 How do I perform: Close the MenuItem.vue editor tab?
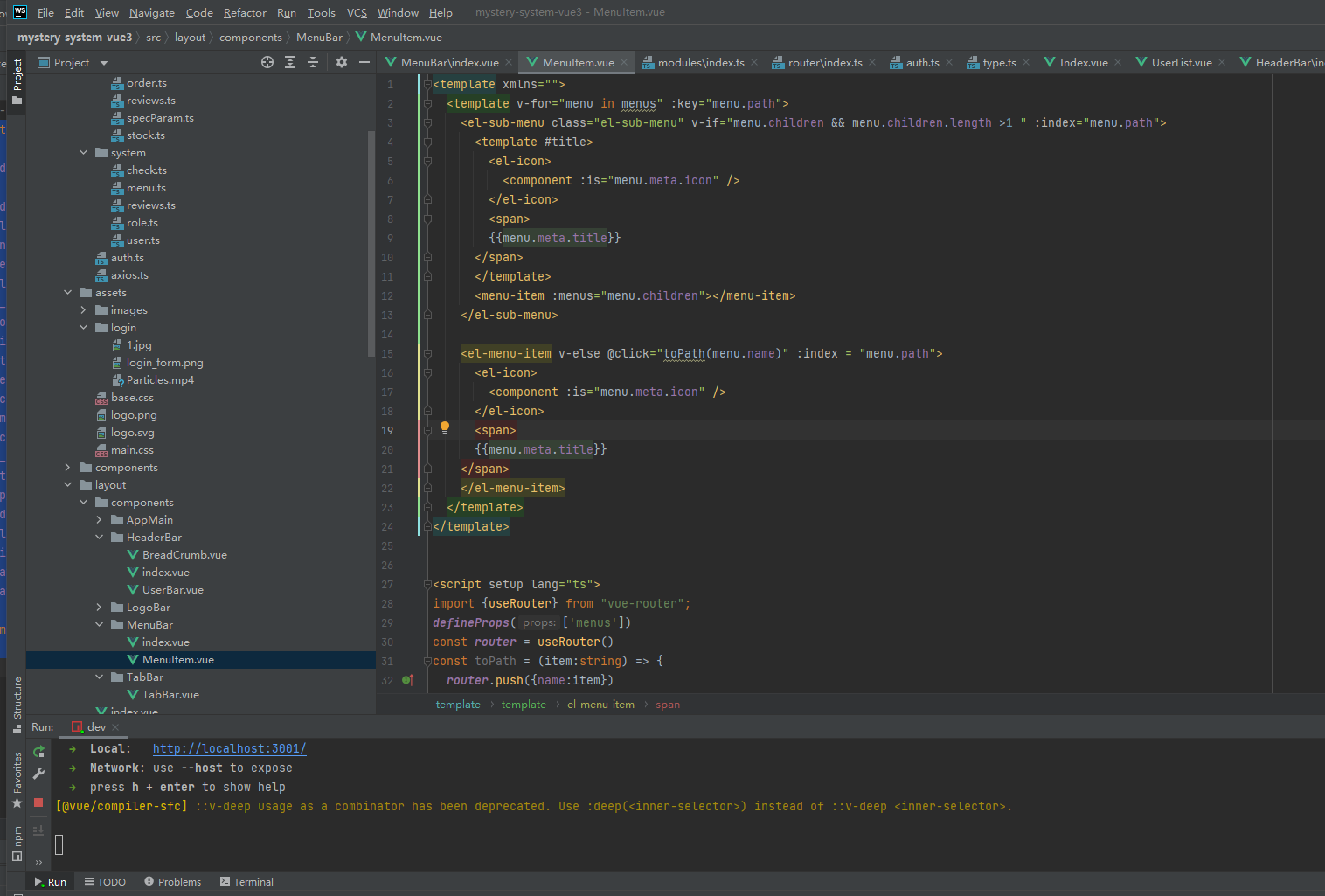click(x=624, y=62)
